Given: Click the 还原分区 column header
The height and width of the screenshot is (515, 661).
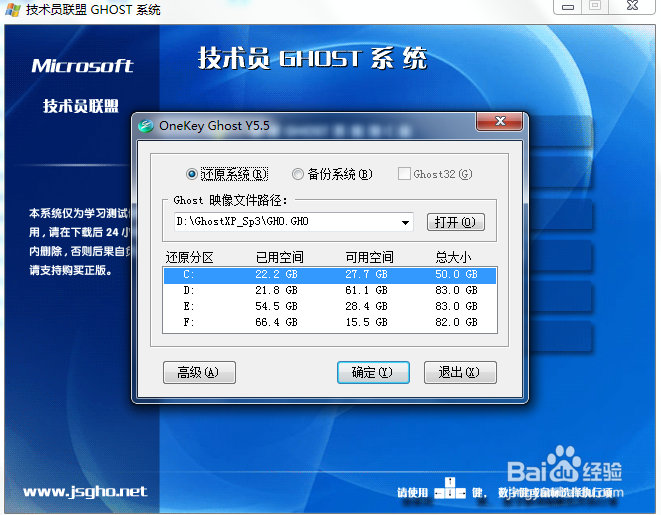Looking at the screenshot, I should [189, 257].
